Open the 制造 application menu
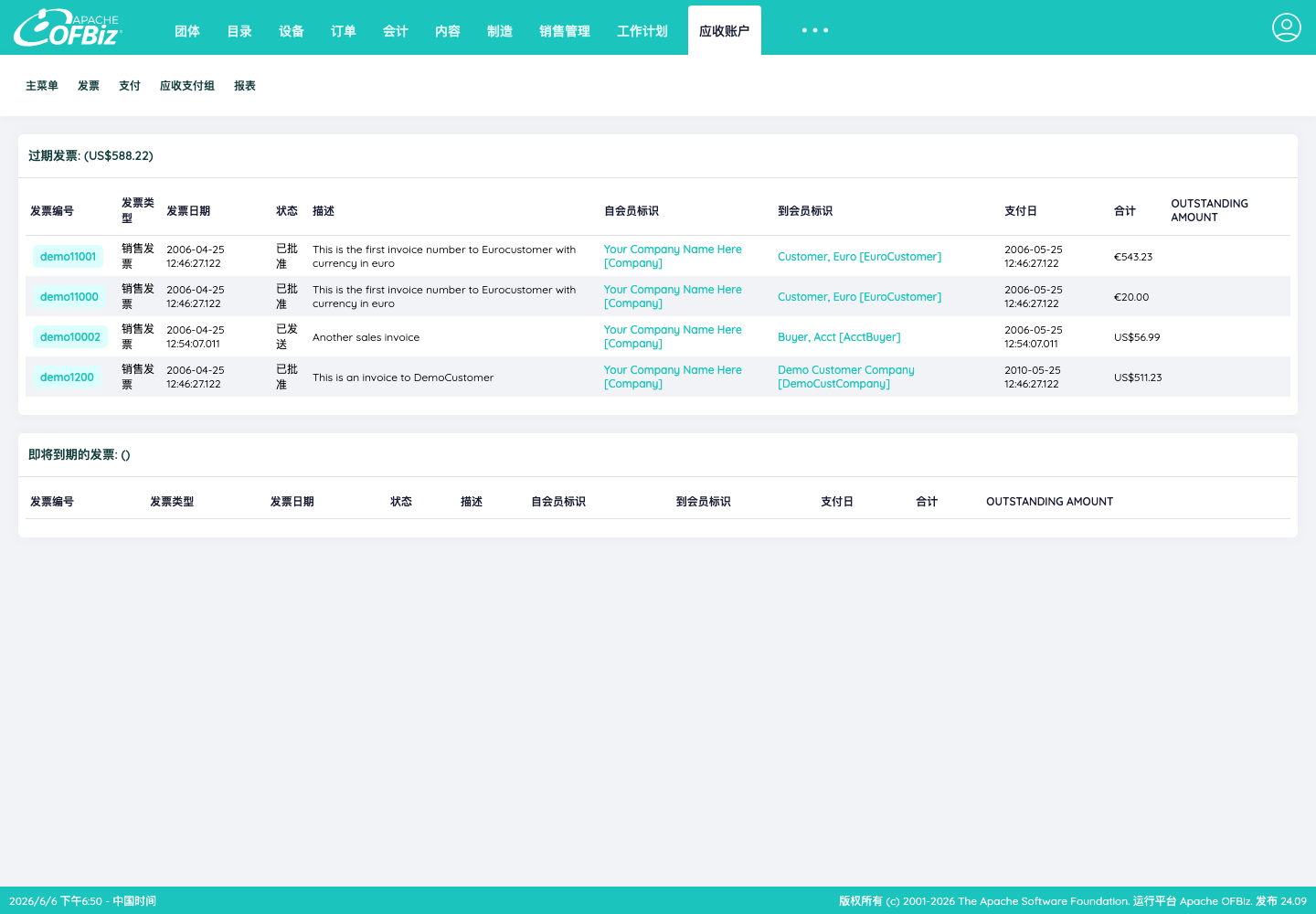 tap(500, 31)
